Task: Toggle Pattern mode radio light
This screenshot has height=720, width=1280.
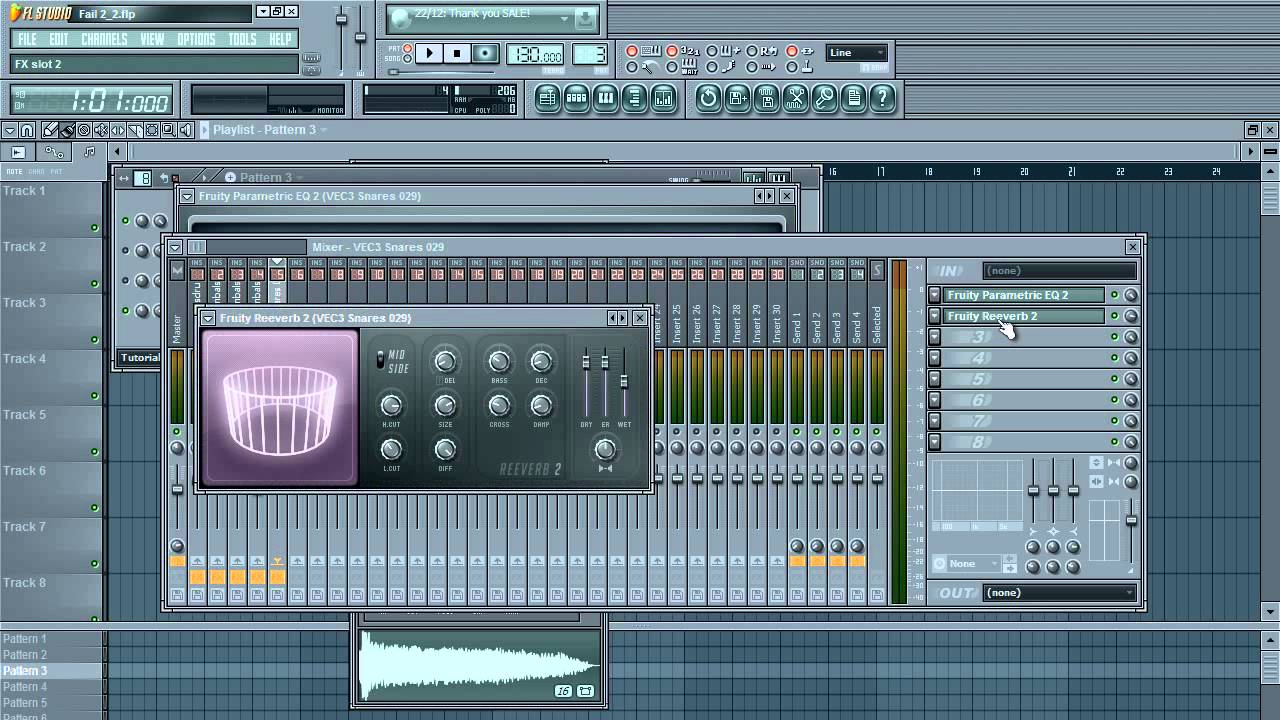Action: (x=407, y=48)
